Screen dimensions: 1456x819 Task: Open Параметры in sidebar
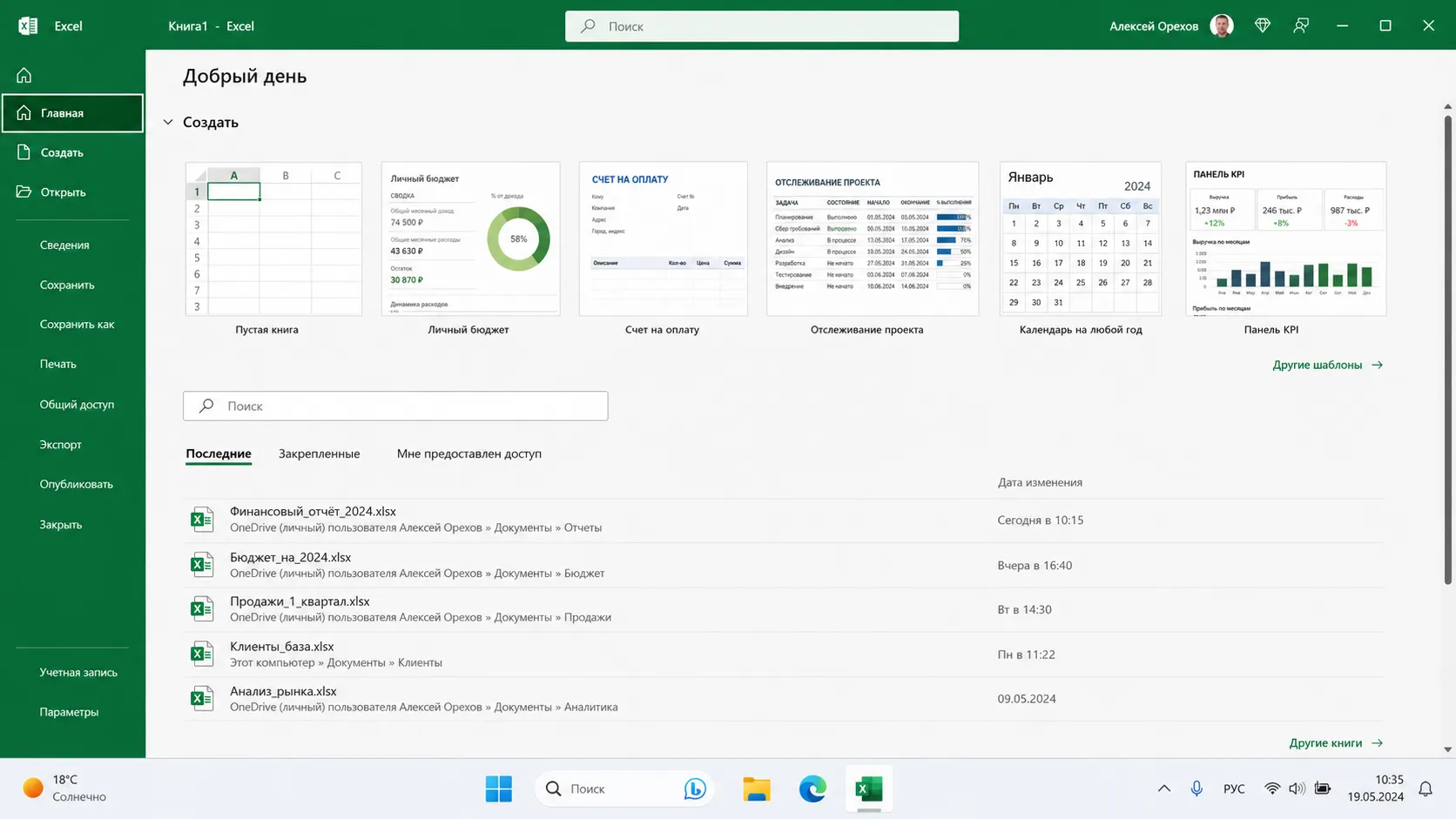[69, 712]
